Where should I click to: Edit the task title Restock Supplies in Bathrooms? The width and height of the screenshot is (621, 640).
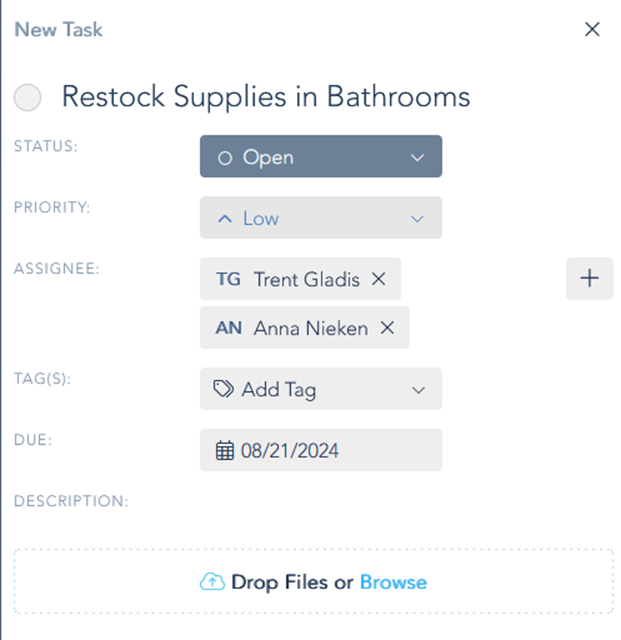pos(266,97)
